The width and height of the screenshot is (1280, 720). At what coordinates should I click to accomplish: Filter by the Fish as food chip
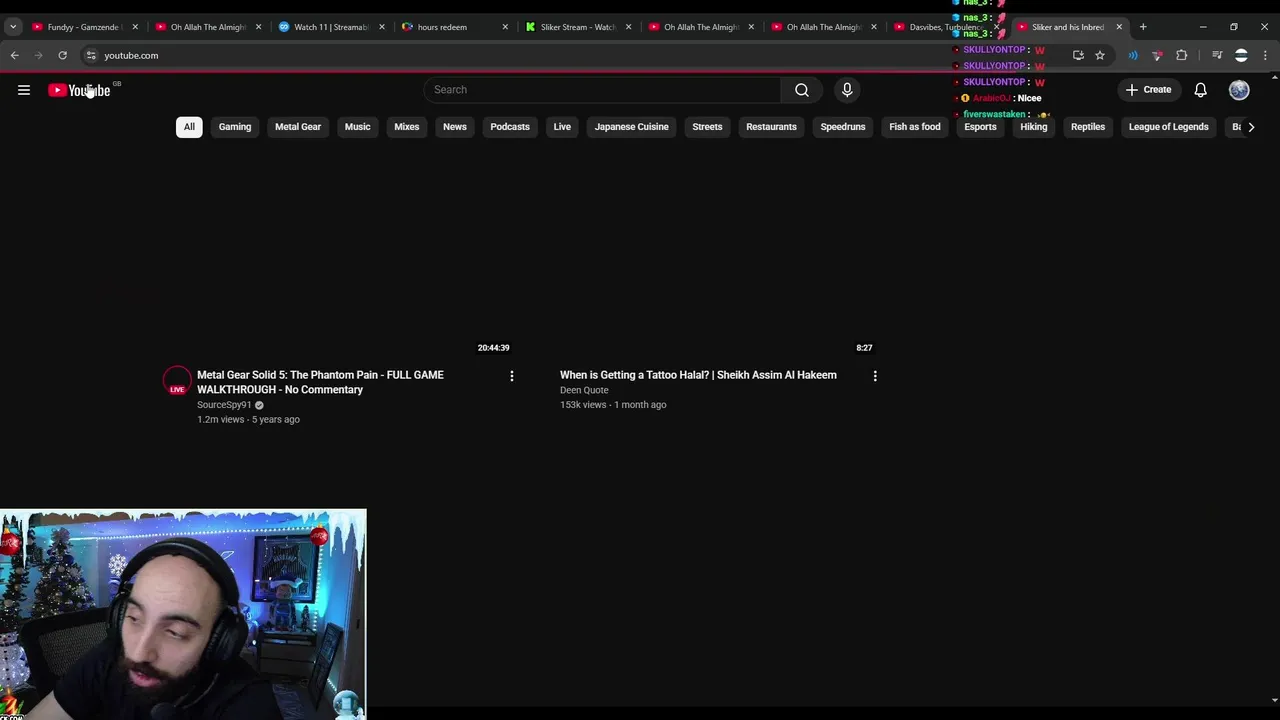click(x=915, y=127)
